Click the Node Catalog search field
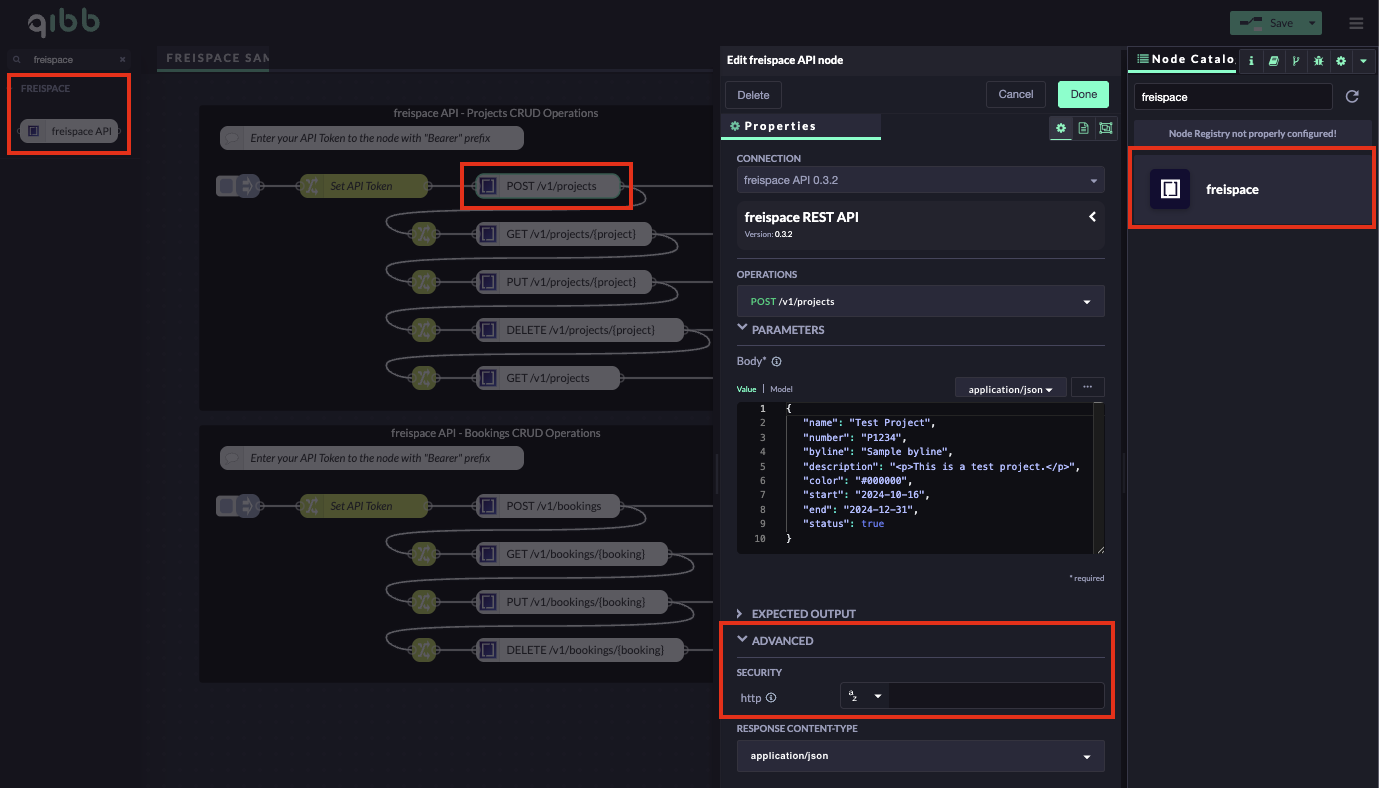 [x=1233, y=97]
